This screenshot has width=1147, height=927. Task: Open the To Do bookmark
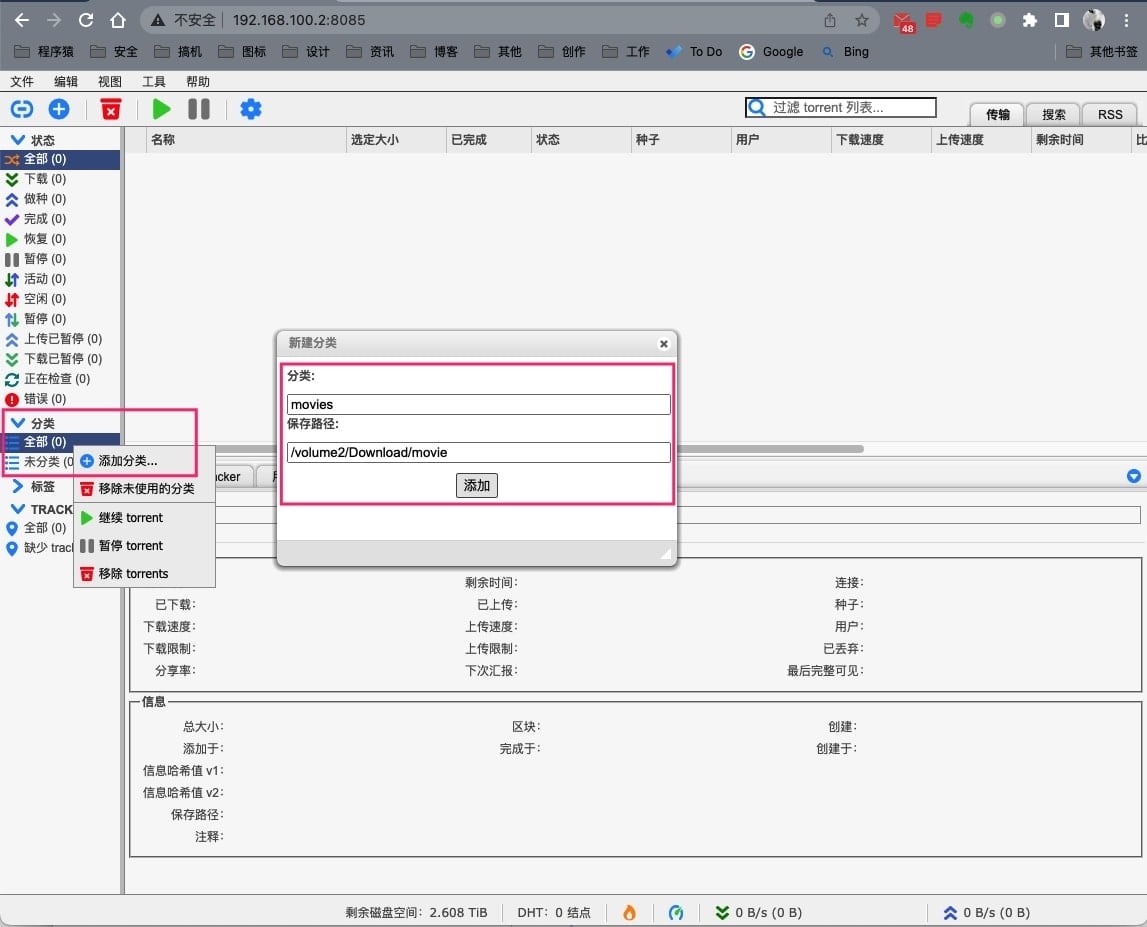(694, 52)
